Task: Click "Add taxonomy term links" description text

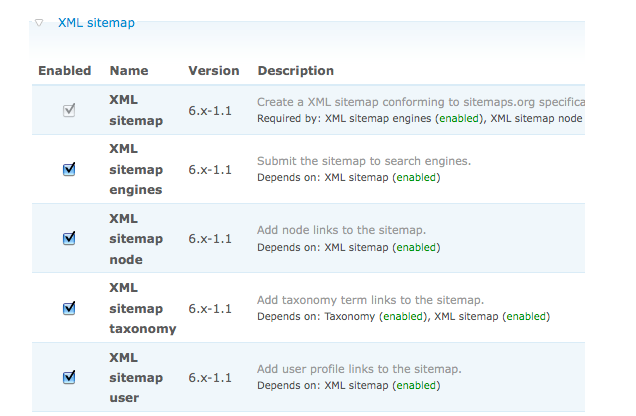Action: [370, 299]
